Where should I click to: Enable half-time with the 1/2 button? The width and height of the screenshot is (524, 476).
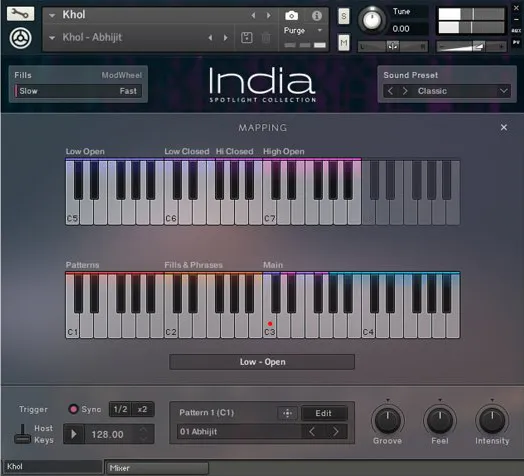[120, 409]
